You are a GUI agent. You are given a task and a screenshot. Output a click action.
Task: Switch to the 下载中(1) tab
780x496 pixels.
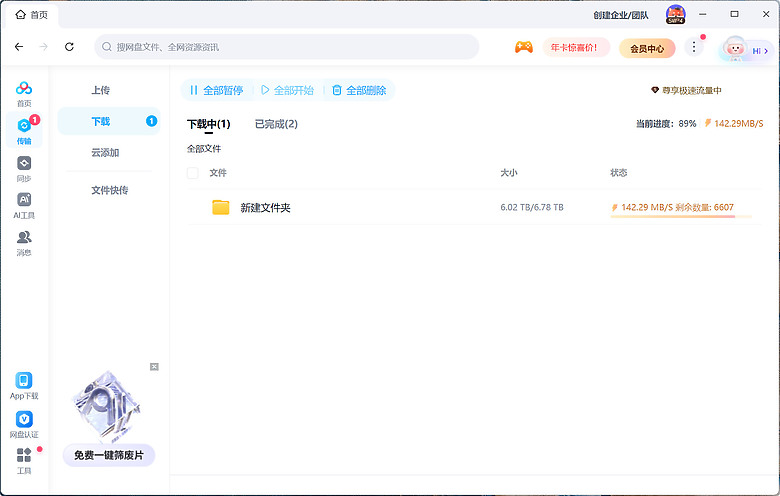(x=208, y=124)
